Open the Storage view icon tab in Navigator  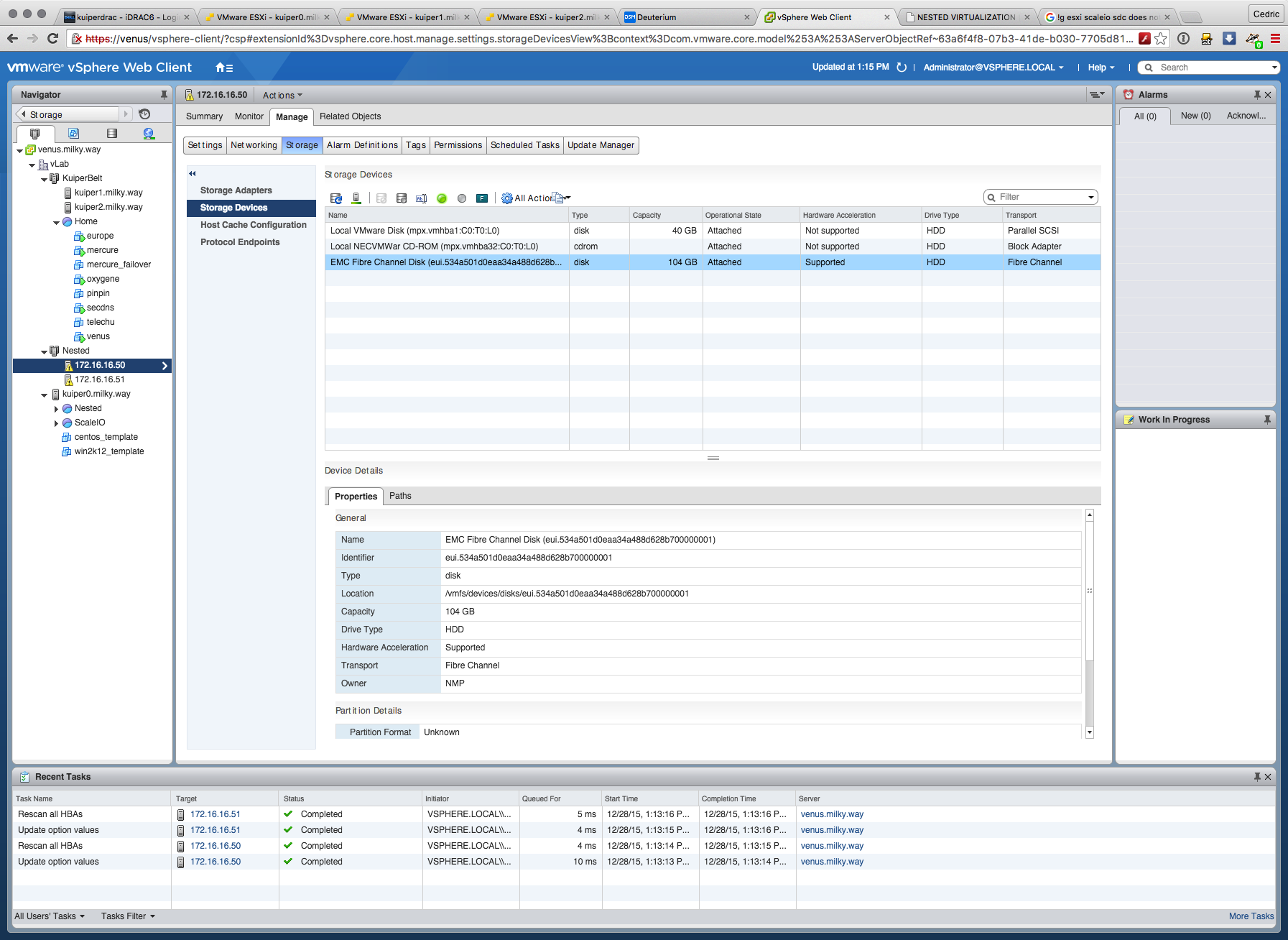click(x=111, y=134)
